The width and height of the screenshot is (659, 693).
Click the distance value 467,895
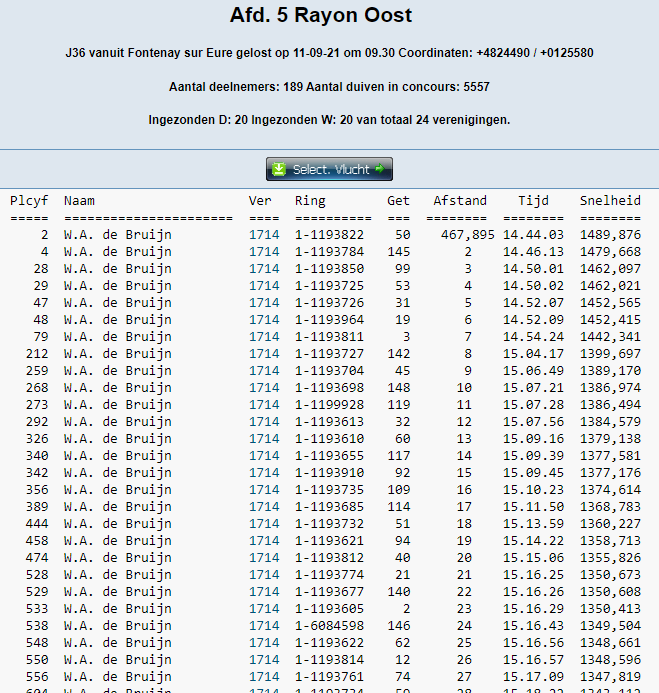(x=468, y=235)
